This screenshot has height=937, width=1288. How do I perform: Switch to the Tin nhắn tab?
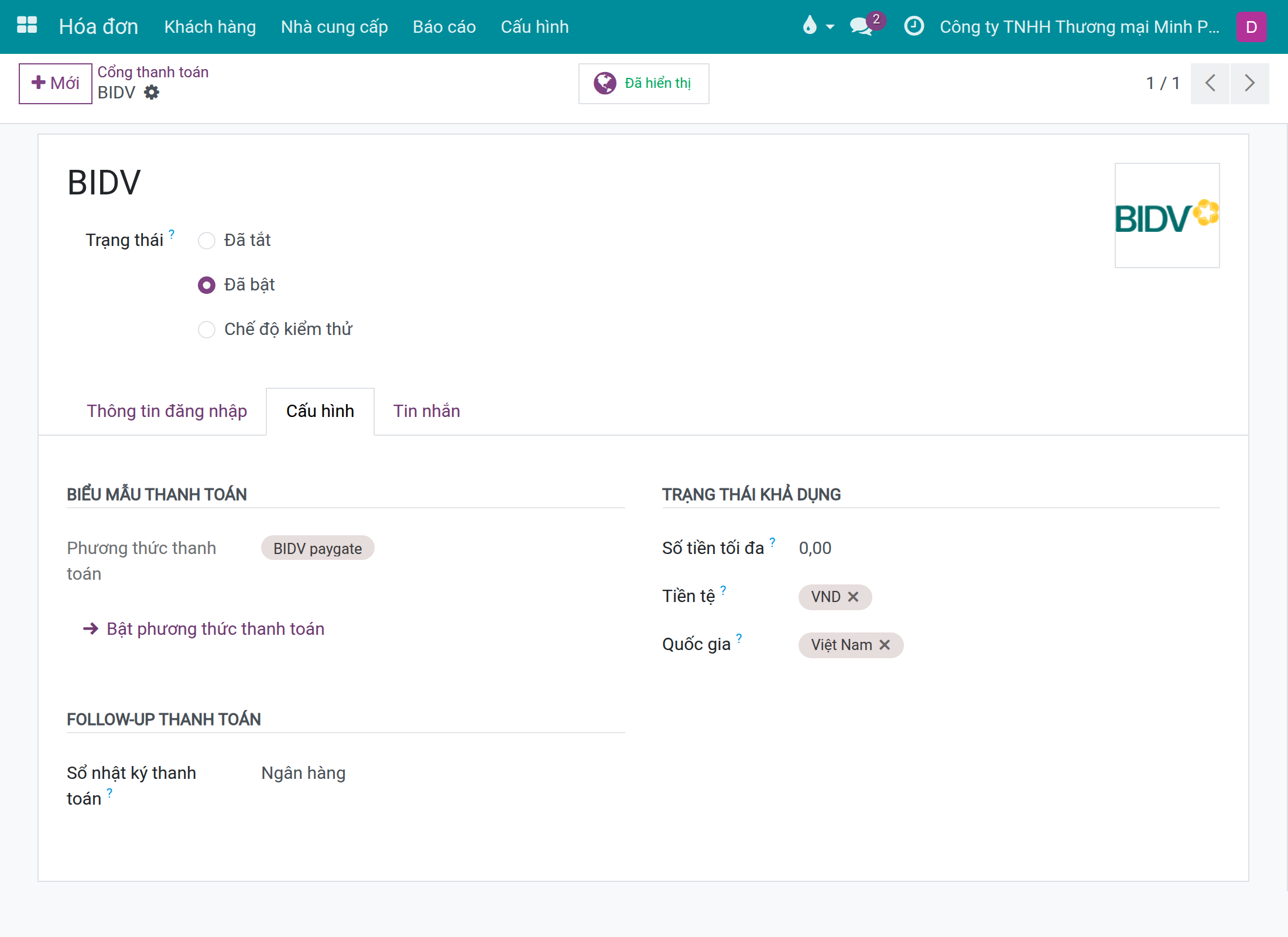pyautogui.click(x=427, y=411)
